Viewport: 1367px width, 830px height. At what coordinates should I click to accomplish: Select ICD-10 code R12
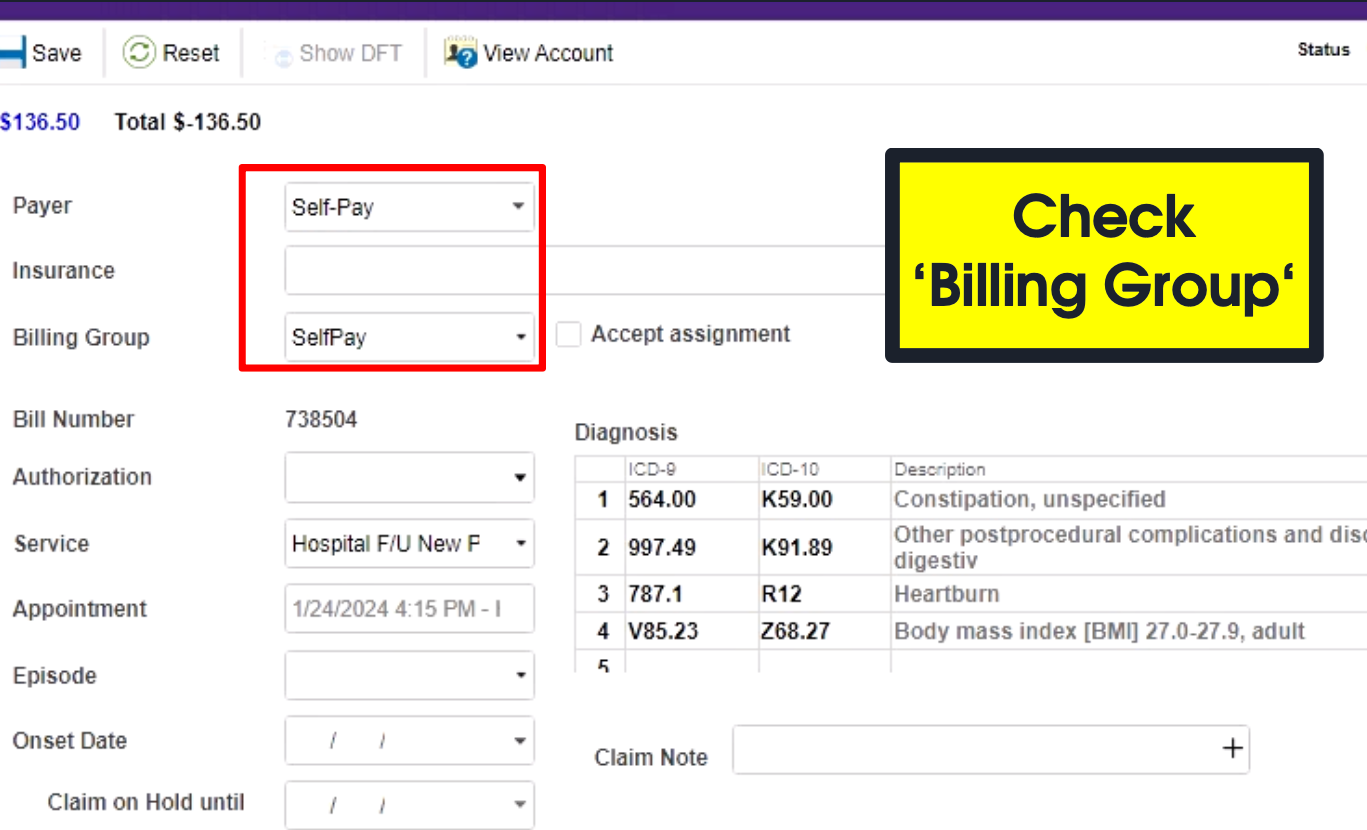pyautogui.click(x=782, y=594)
